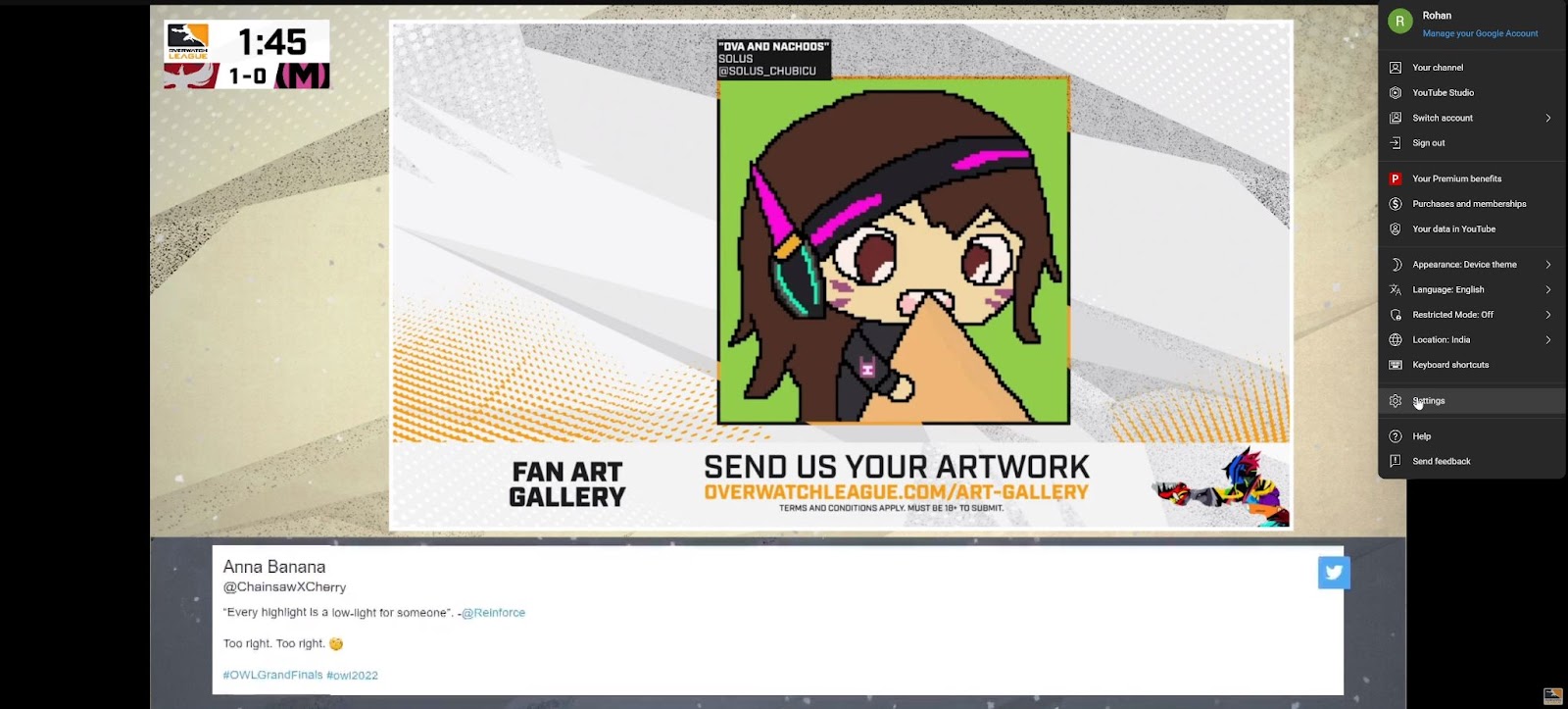Click the Keyboard shortcuts icon
1568x709 pixels.
point(1396,365)
